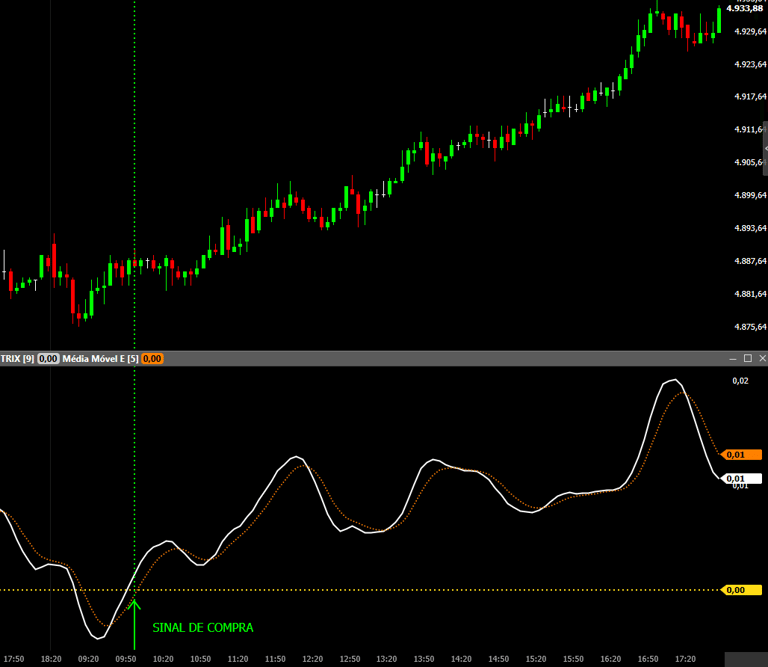768x667 pixels.
Task: Click the 09:50 time axis label
Action: tap(126, 659)
